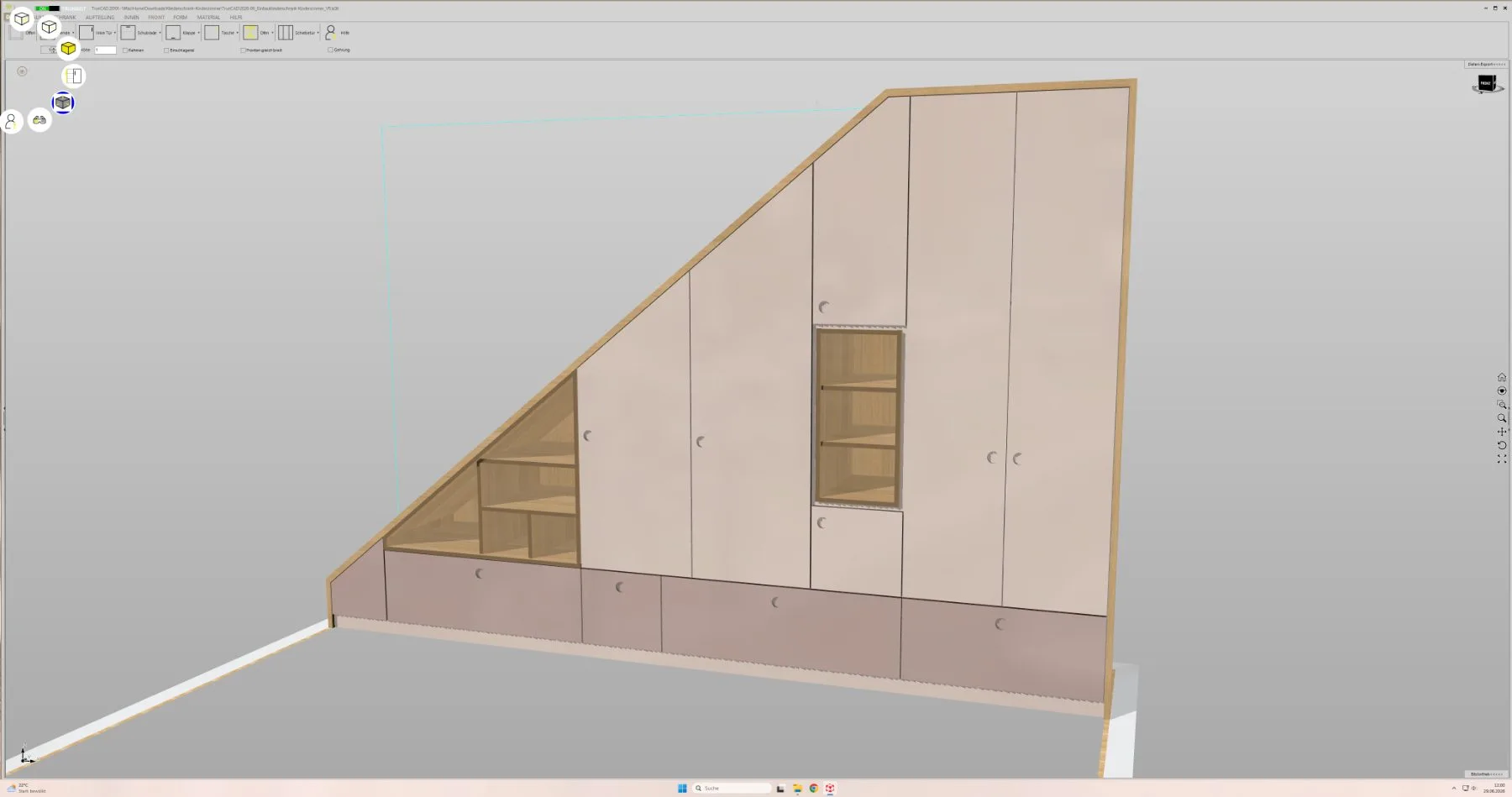Click the Hilfe person icon
This screenshot has height=797, width=1512.
click(331, 32)
